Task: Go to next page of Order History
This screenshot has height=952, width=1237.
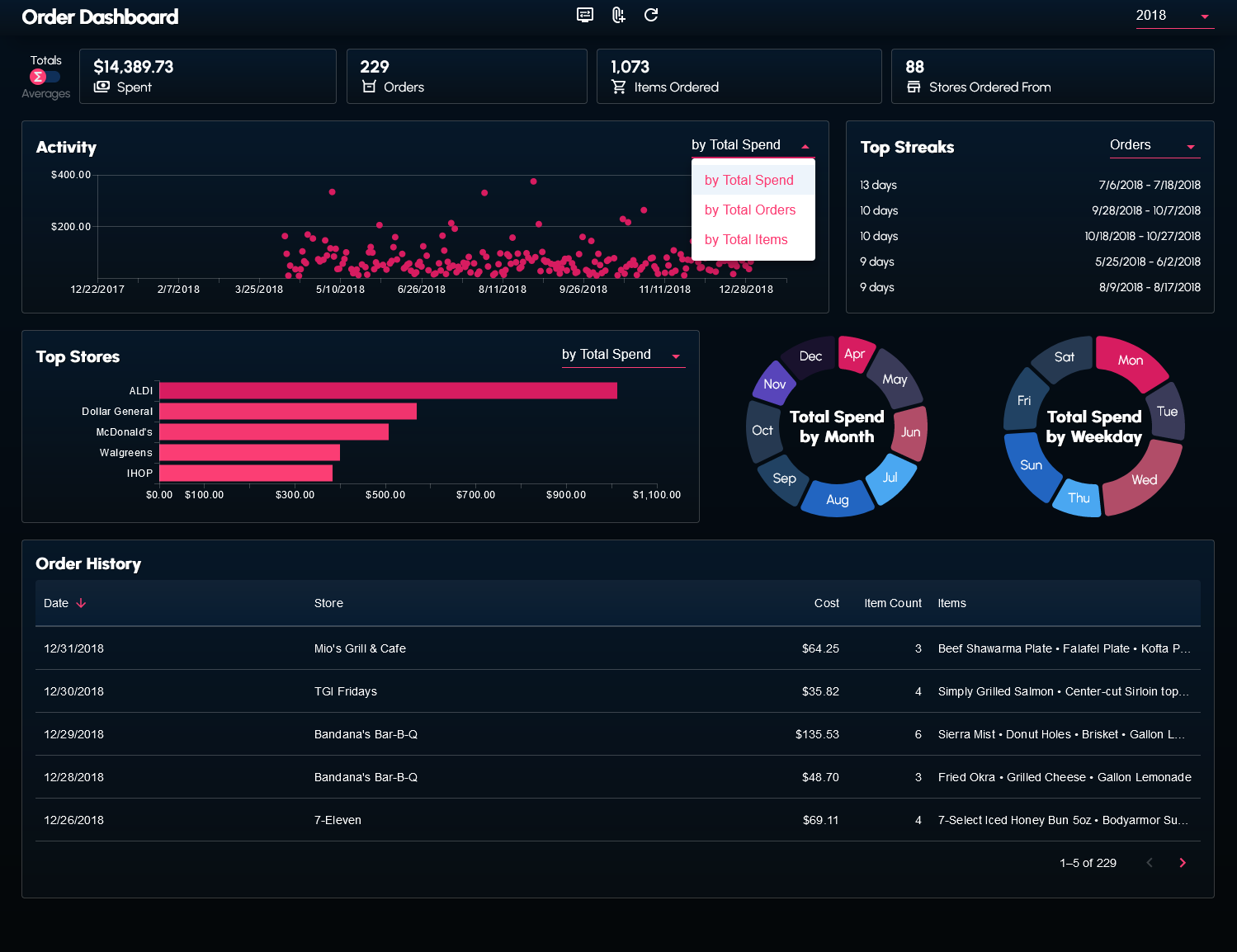Action: 1182,863
